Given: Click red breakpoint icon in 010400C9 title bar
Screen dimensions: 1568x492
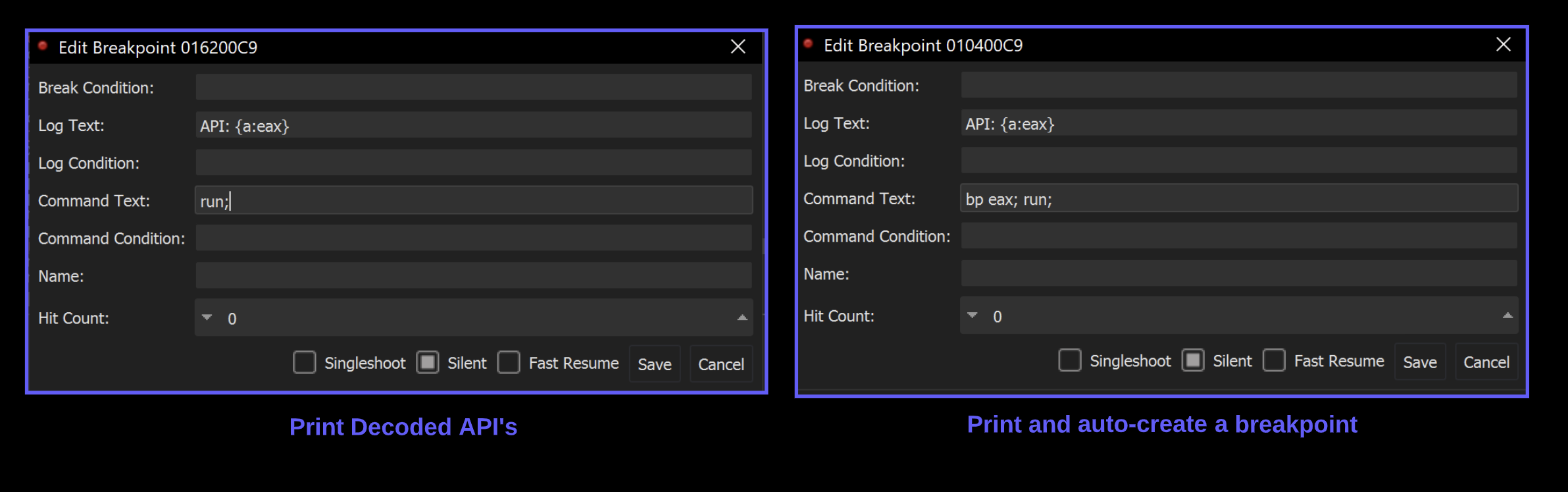Looking at the screenshot, I should click(808, 43).
